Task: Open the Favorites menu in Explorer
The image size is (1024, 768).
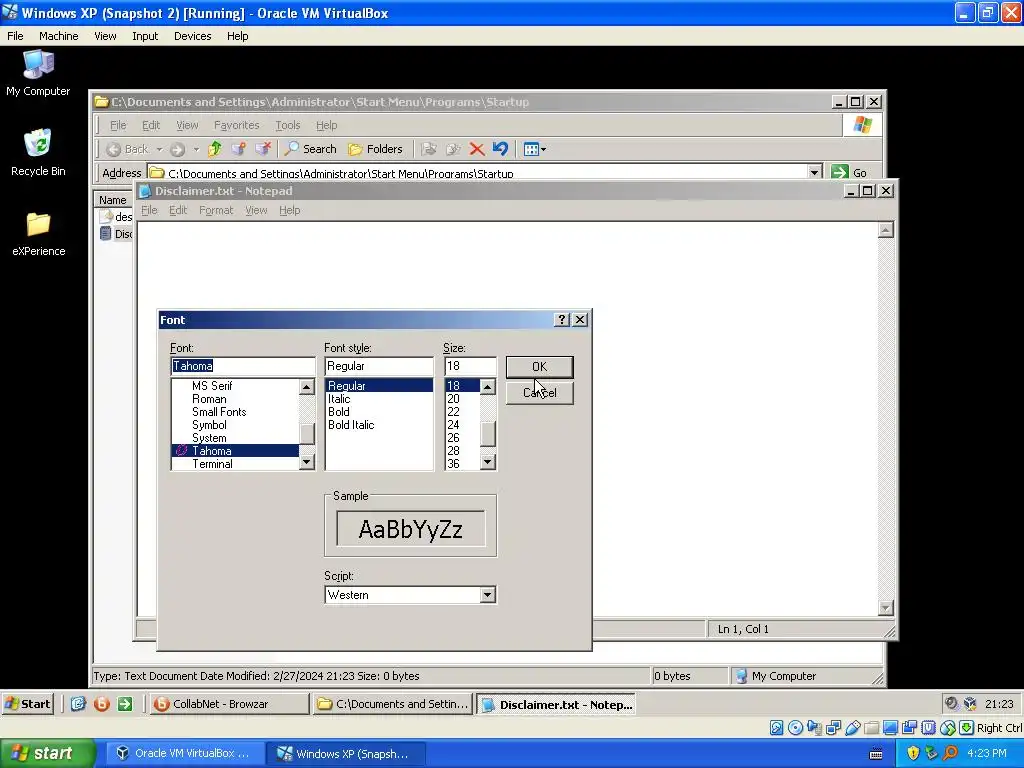Action: pos(236,125)
